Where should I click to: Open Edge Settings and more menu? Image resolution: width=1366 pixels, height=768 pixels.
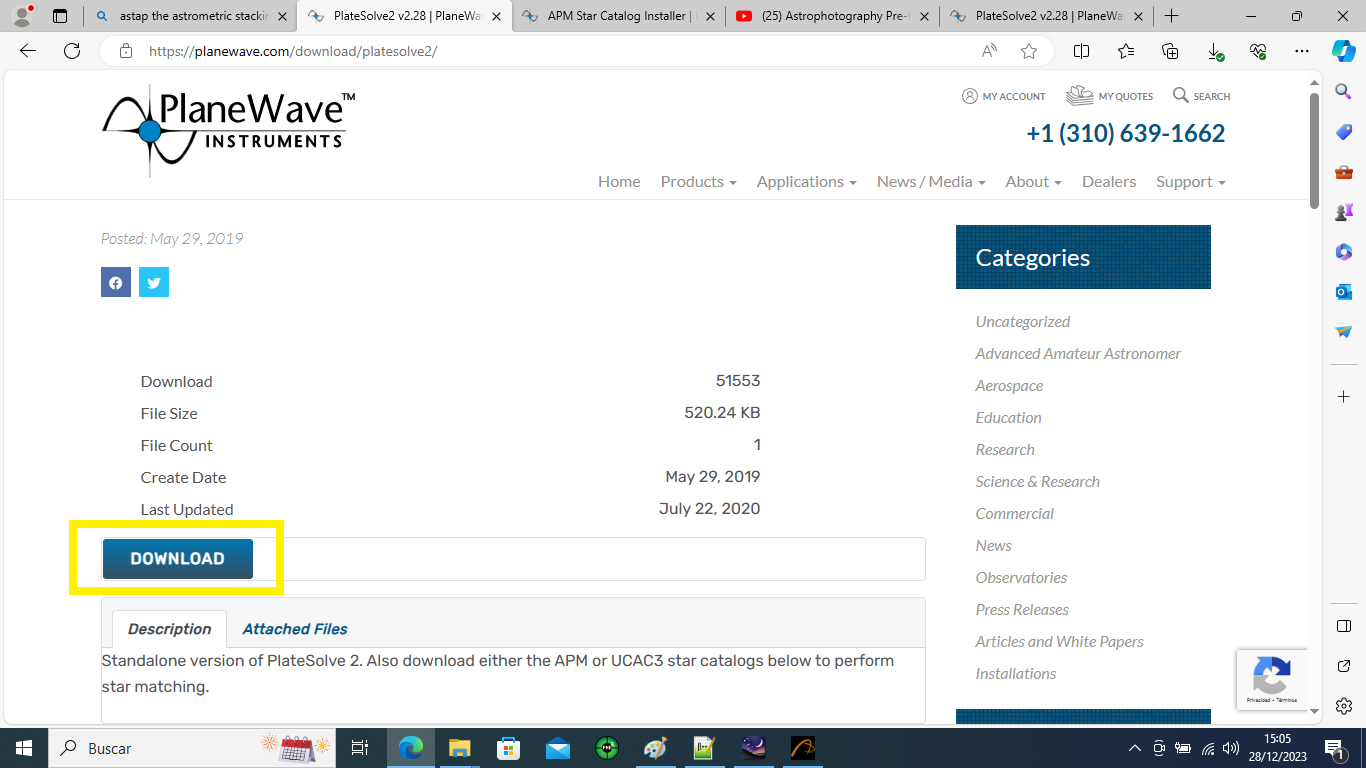1301,51
